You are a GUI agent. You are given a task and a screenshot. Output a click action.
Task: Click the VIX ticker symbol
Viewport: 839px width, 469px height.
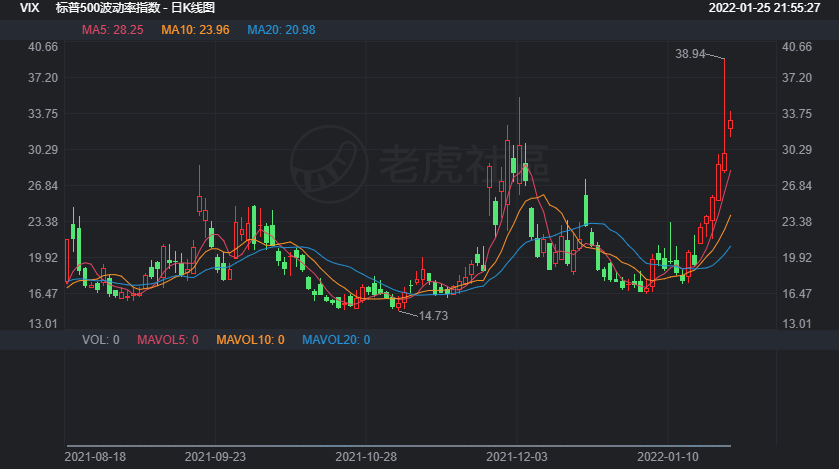click(x=29, y=8)
